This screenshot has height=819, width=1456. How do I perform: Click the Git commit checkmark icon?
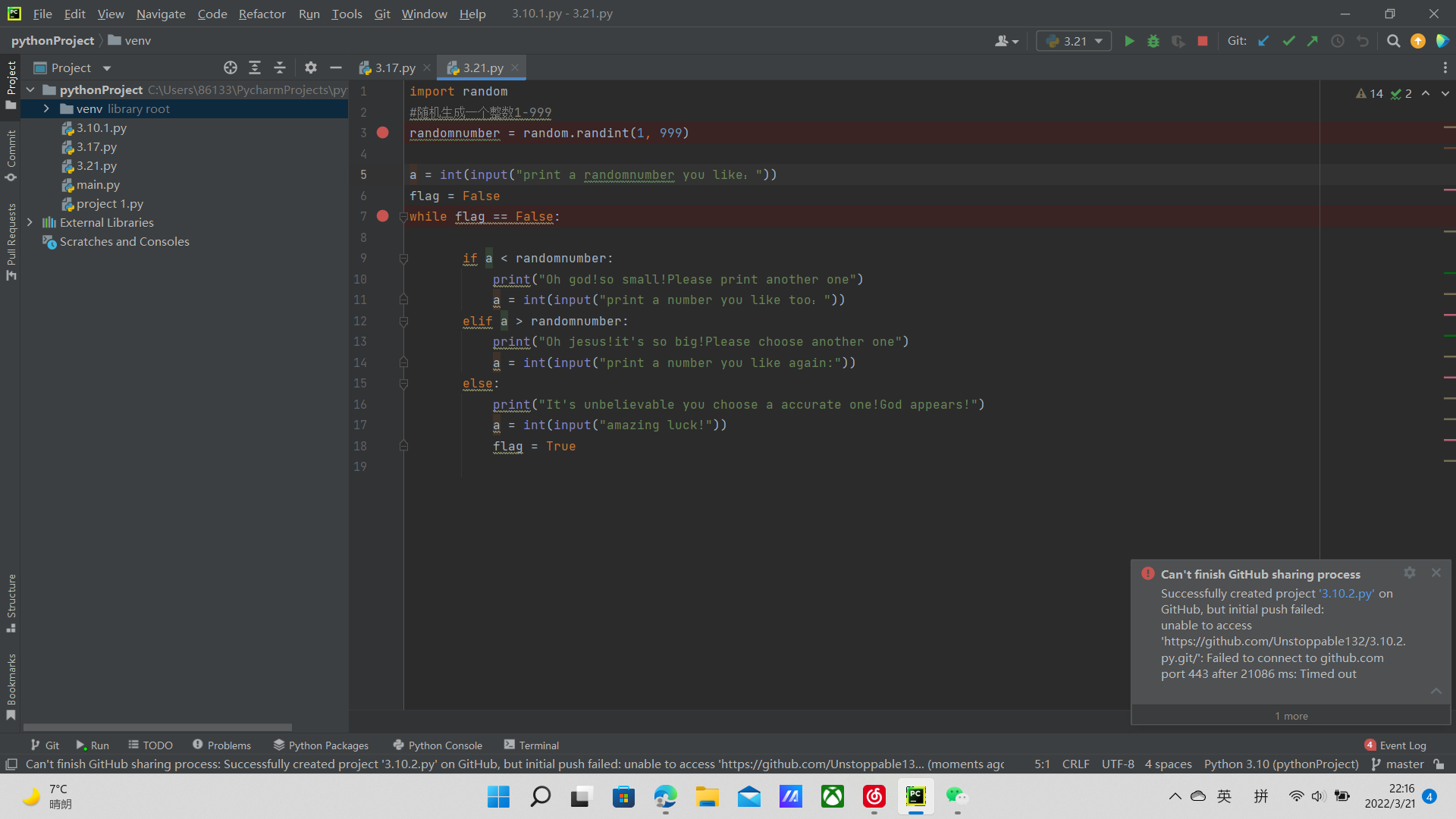[x=1288, y=41]
